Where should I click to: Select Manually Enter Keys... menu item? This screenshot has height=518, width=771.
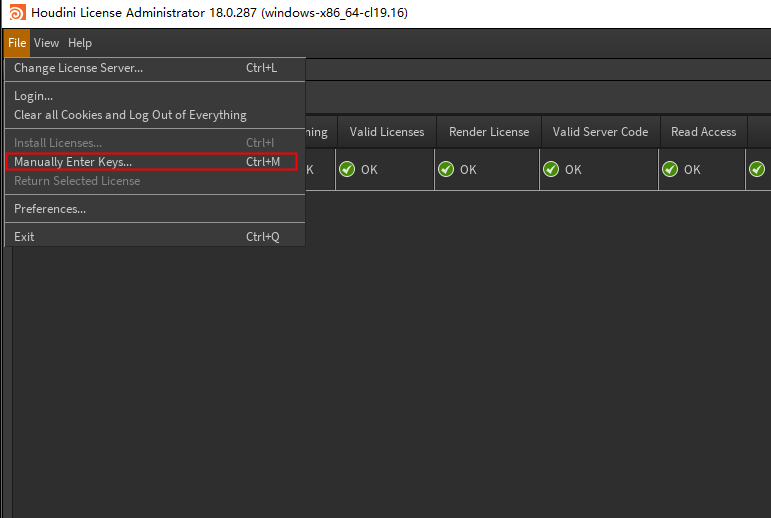155,162
